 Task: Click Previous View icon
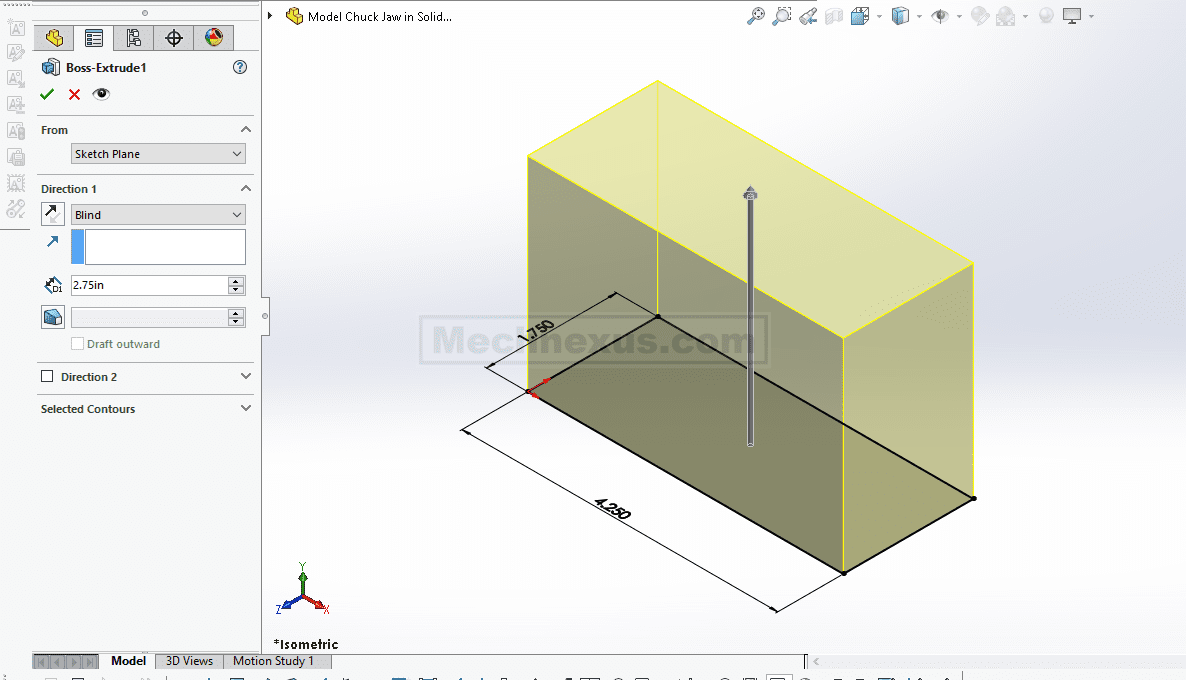(x=808, y=16)
